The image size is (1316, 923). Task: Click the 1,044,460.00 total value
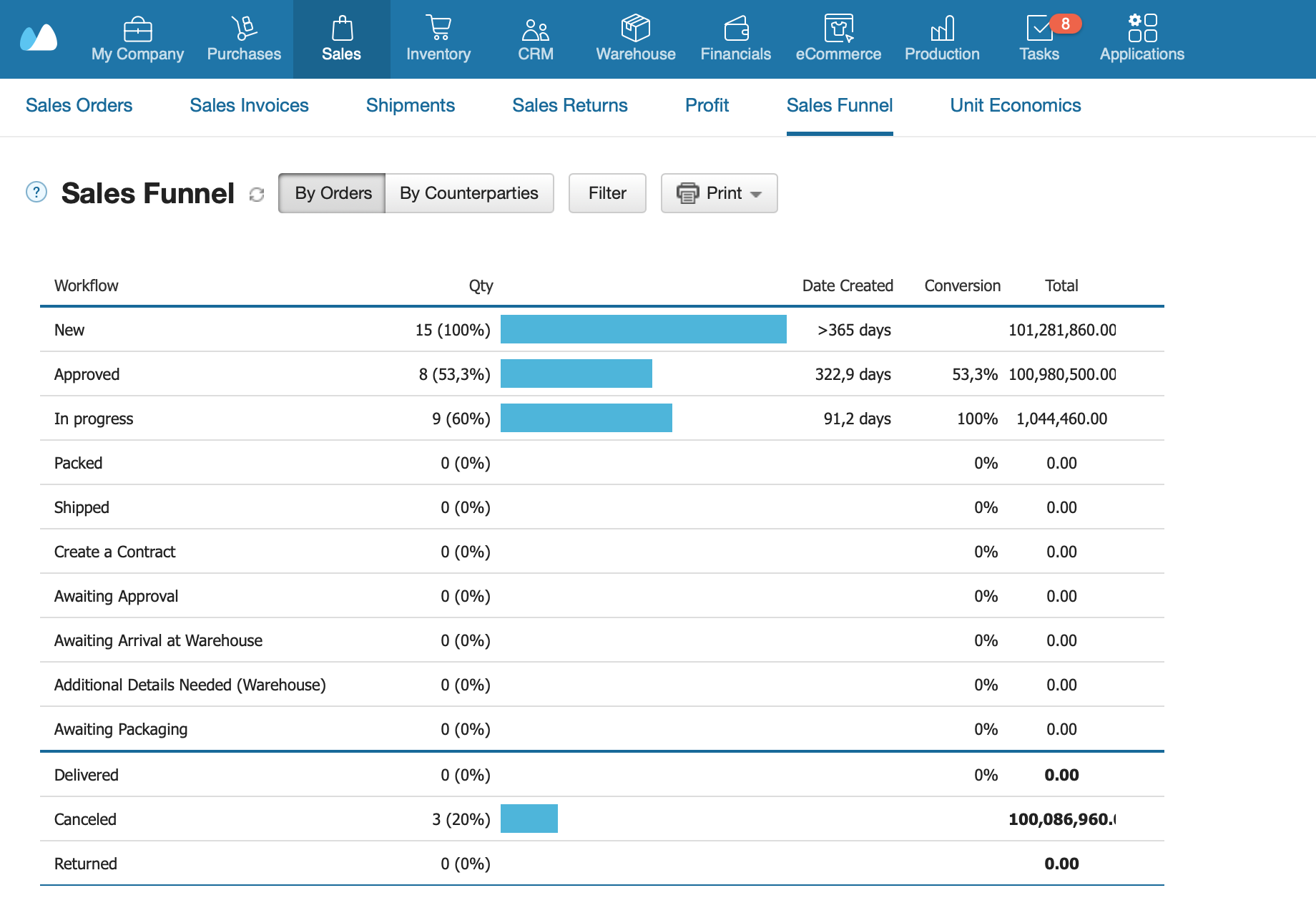(1062, 419)
